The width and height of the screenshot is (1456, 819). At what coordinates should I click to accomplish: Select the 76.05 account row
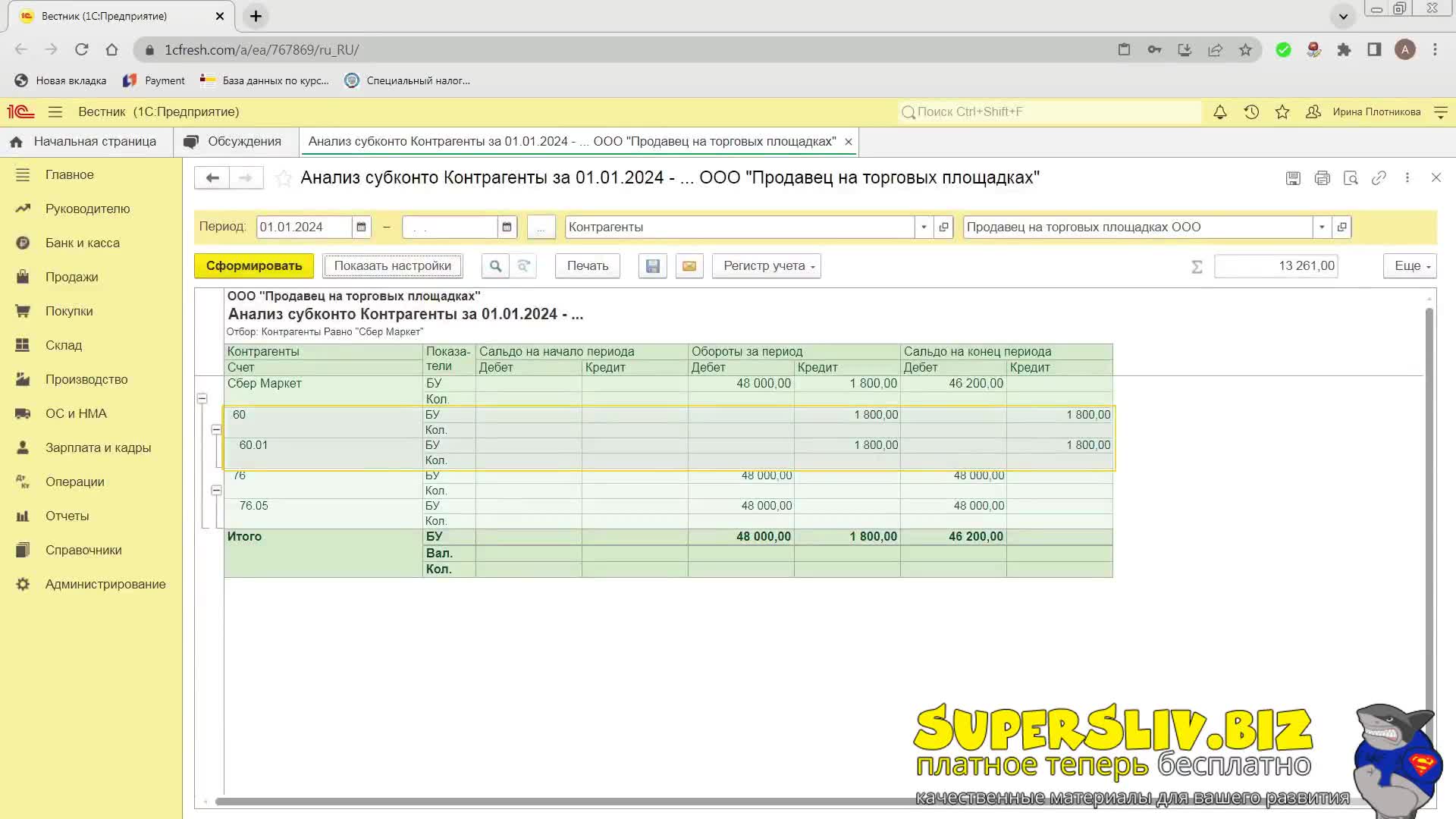668,513
